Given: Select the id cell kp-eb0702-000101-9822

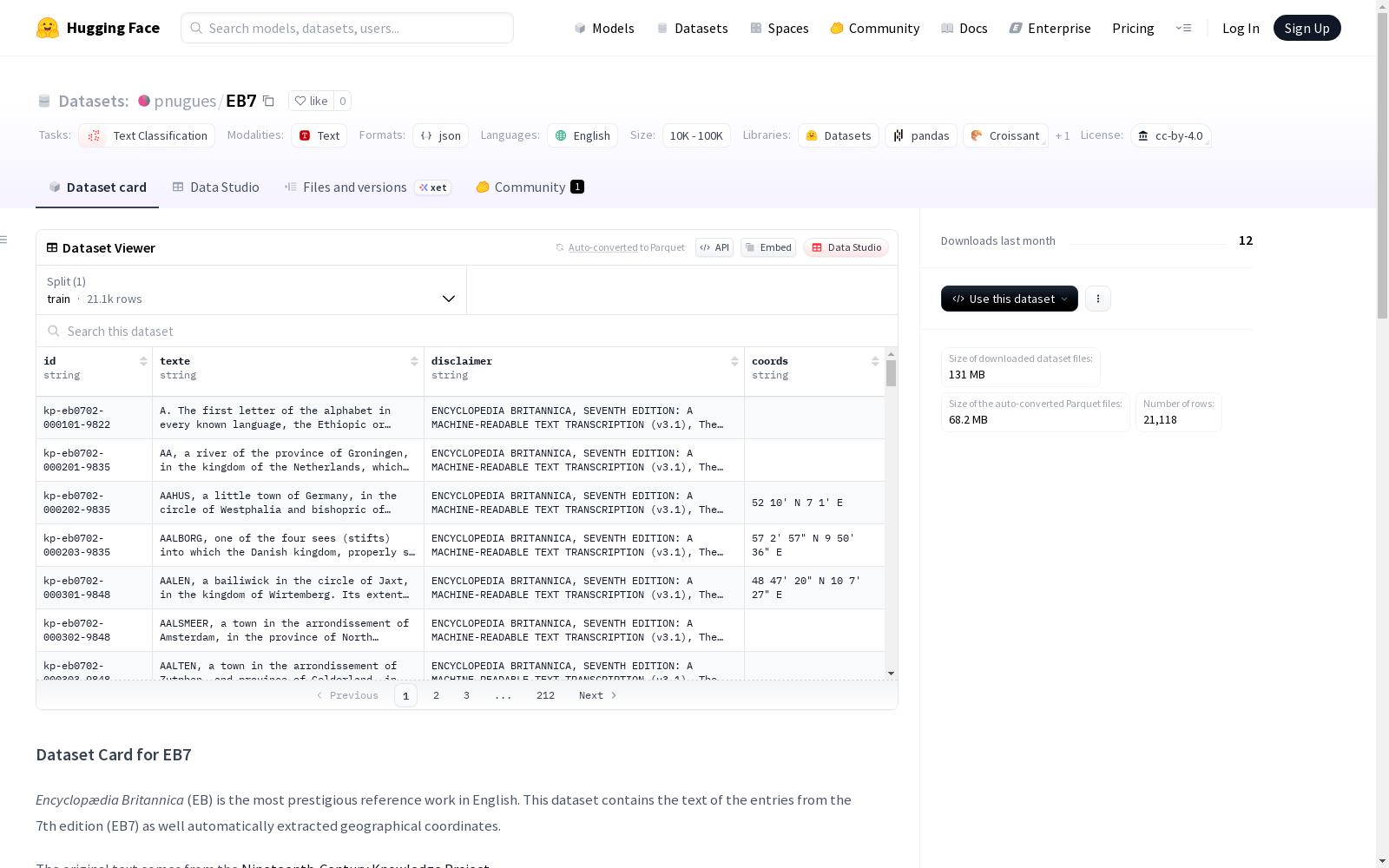Looking at the screenshot, I should pos(95,418).
